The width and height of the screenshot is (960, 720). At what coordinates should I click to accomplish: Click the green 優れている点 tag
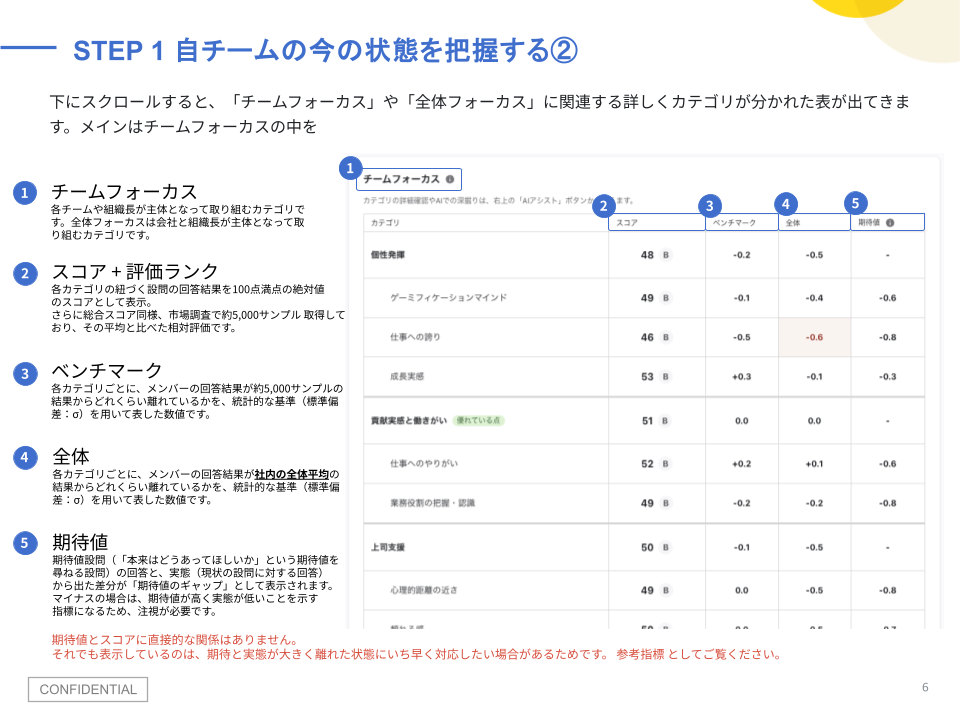point(478,421)
